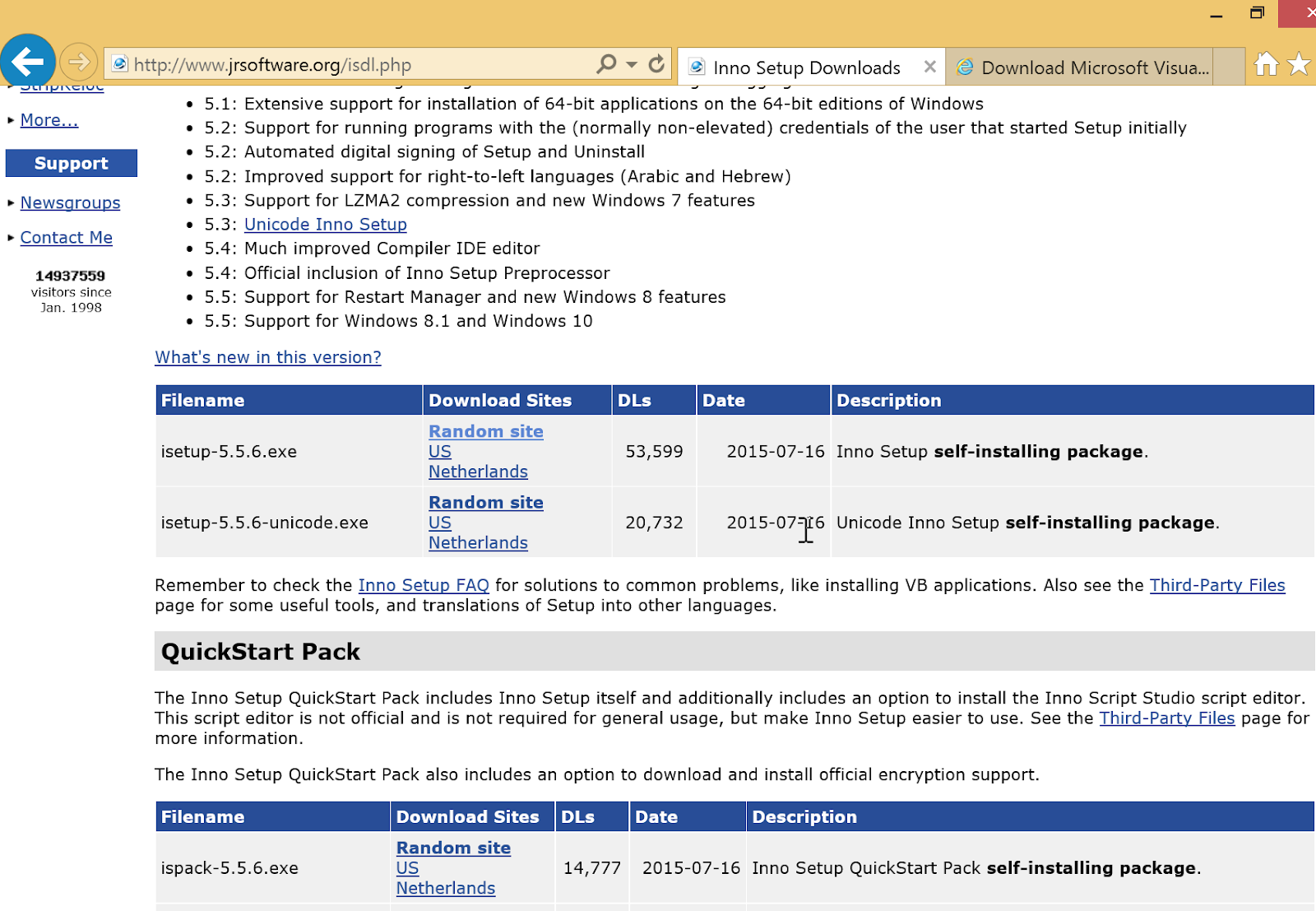1316x911 pixels.
Task: Select the Inno Setup Downloads tab
Action: [806, 67]
